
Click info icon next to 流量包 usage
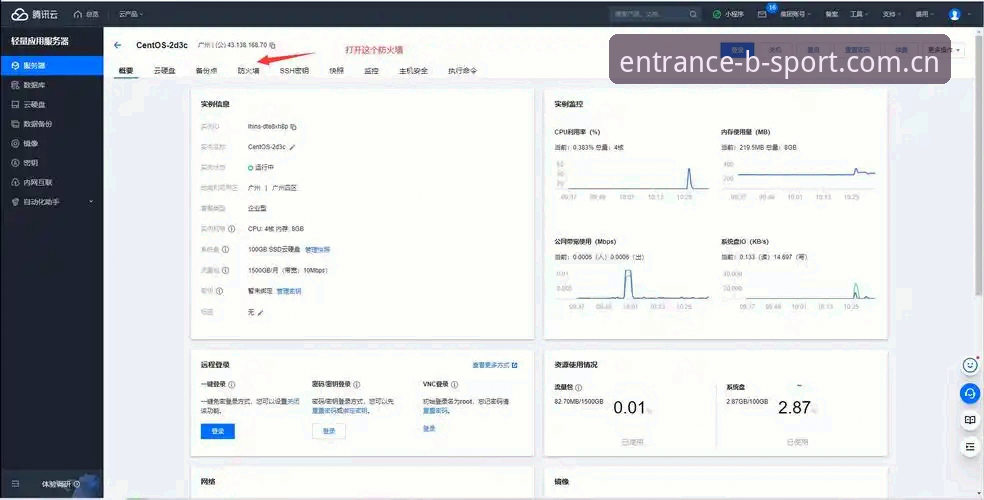[x=579, y=388]
